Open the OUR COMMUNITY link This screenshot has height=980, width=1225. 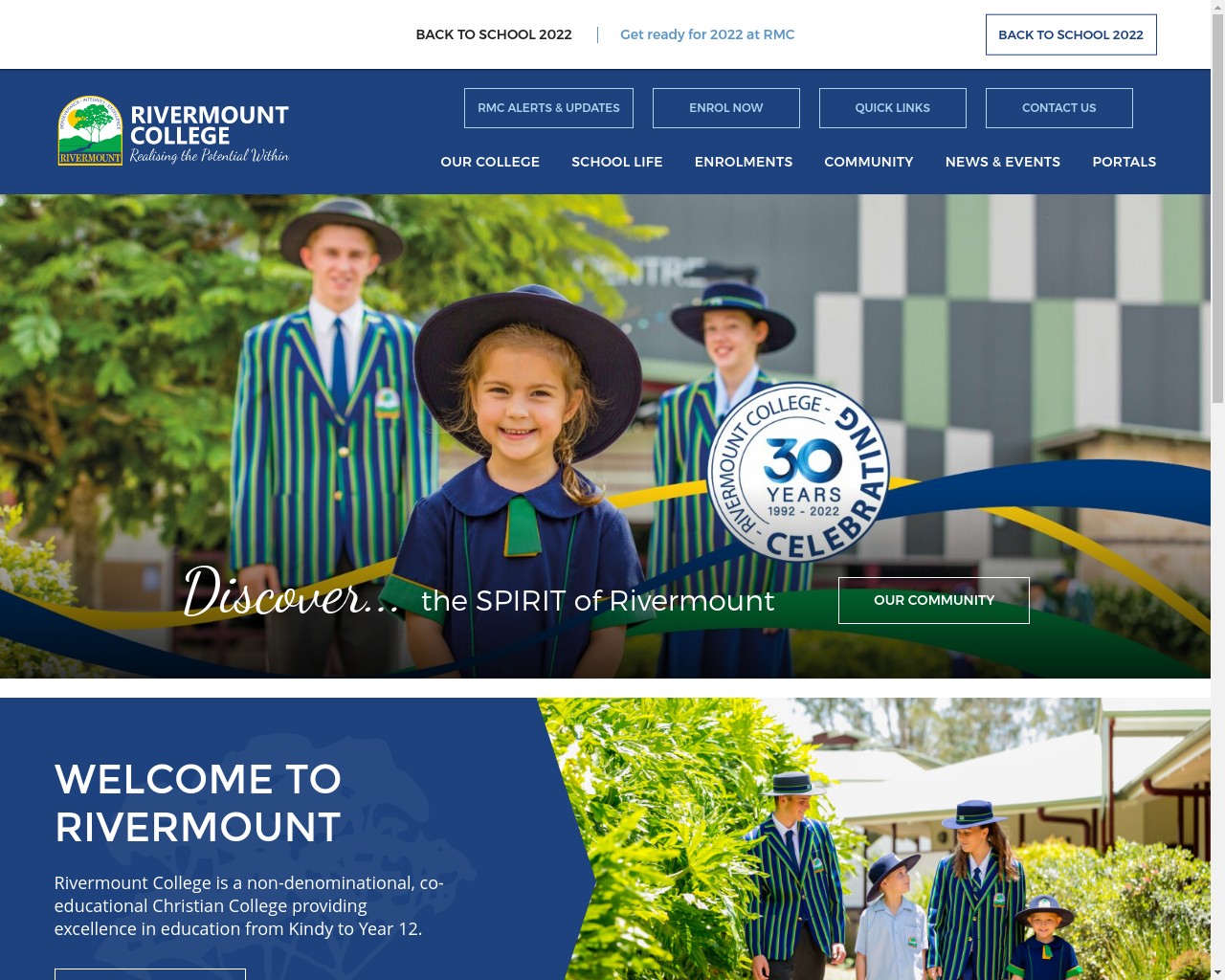point(933,600)
